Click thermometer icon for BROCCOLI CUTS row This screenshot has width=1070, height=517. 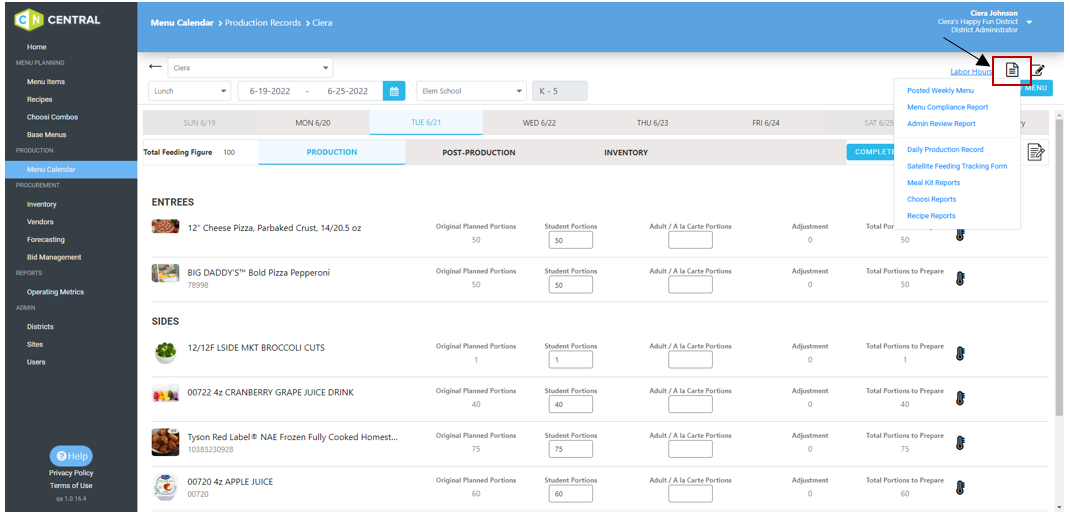click(x=960, y=353)
